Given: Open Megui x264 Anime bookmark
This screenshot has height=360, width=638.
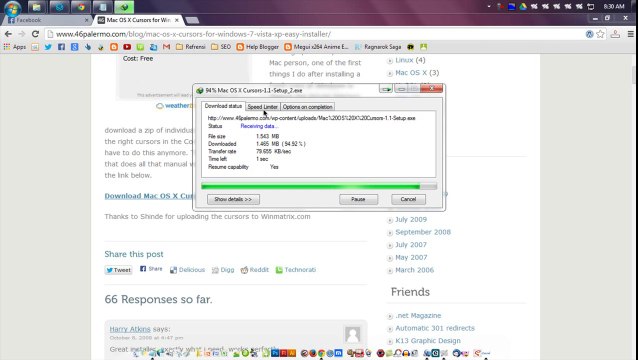Looking at the screenshot, I should pos(317,47).
